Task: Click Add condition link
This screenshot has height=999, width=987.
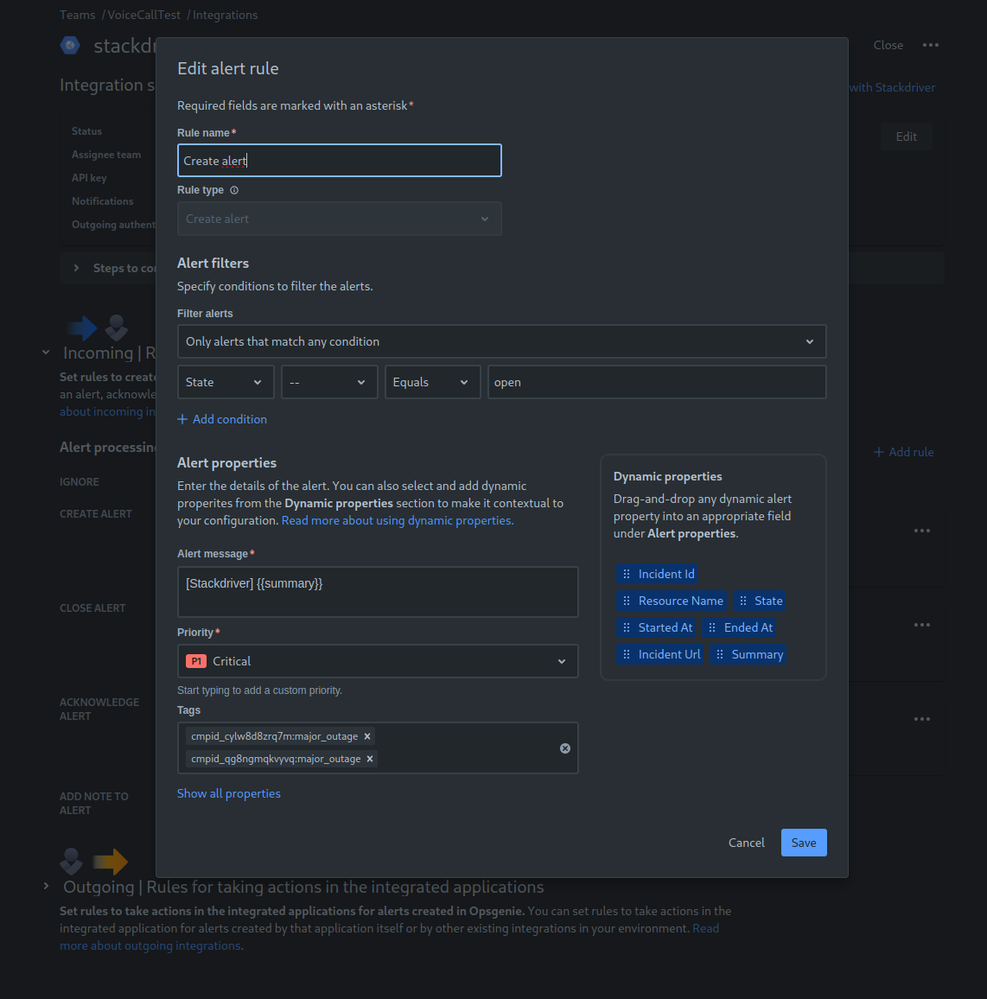Action: click(x=222, y=419)
